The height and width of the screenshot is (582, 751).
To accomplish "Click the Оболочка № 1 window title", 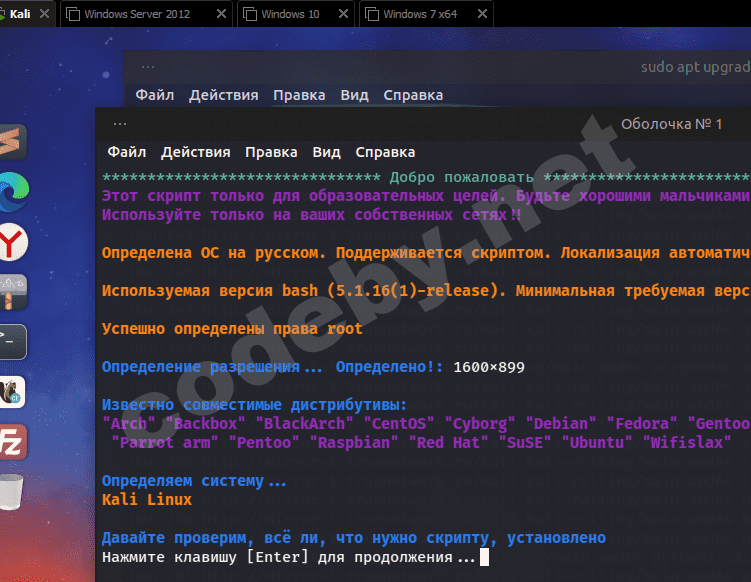I will coord(671,125).
